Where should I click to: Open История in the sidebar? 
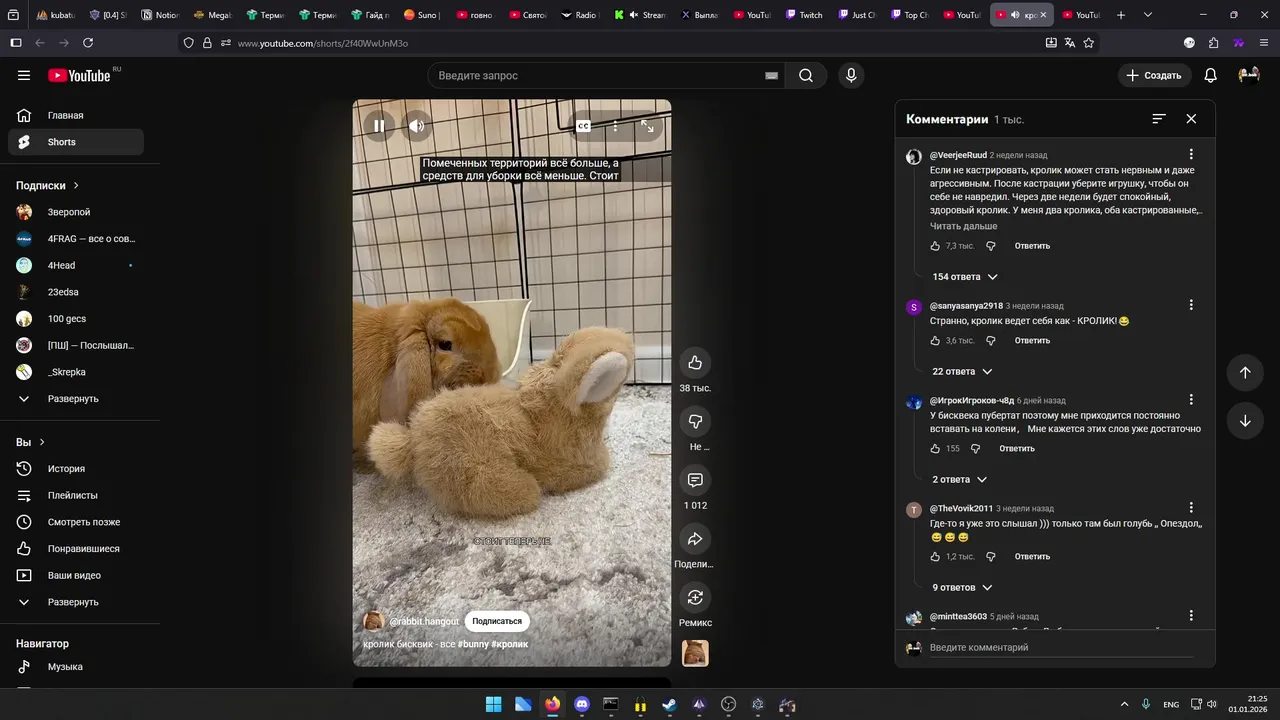76,469
